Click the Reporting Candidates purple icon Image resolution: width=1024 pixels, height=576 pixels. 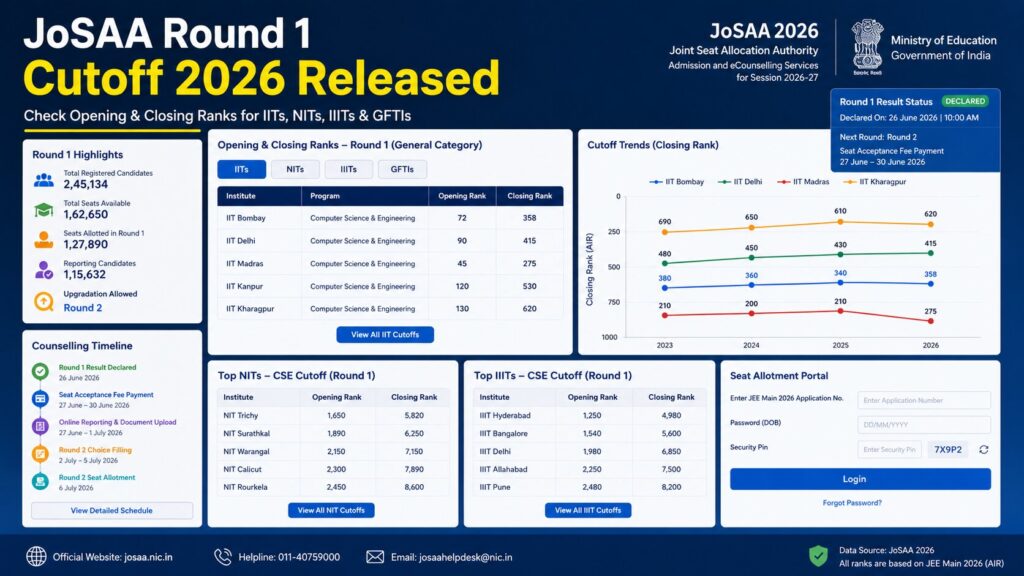click(44, 270)
